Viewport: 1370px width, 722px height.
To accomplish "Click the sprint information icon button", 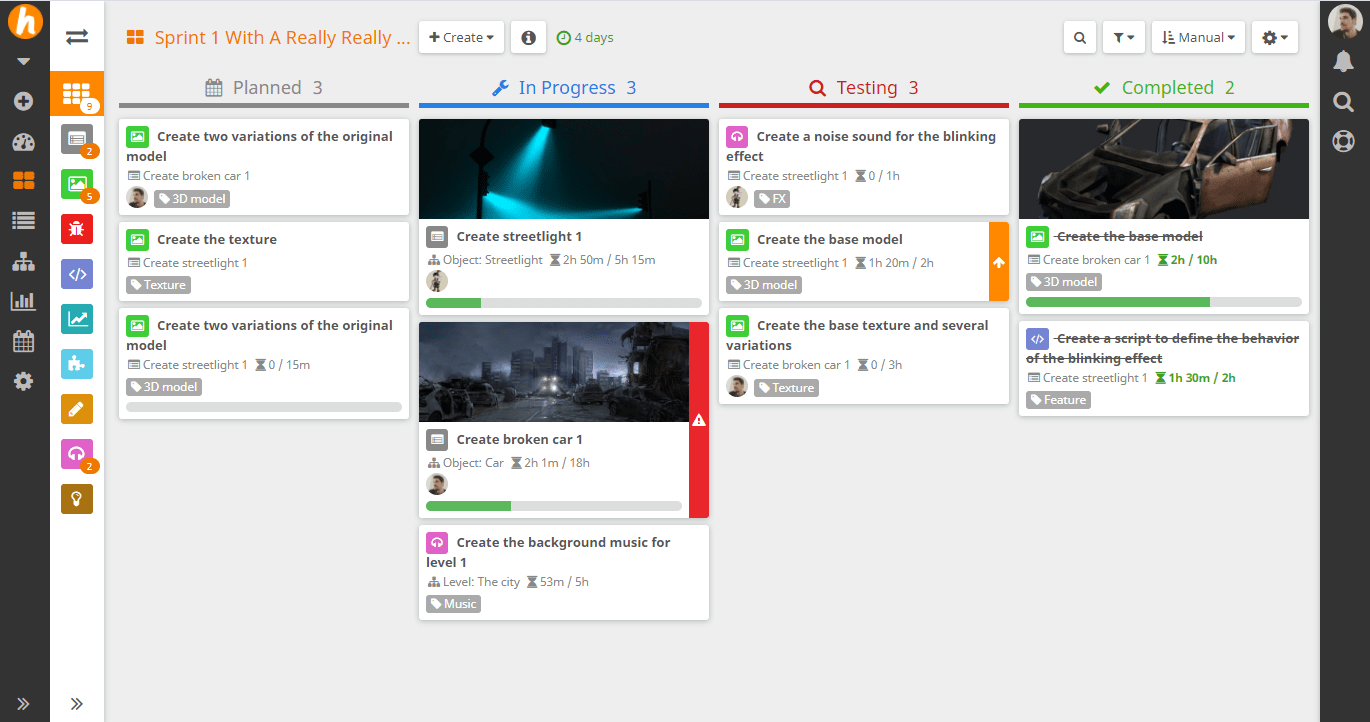I will click(x=528, y=38).
